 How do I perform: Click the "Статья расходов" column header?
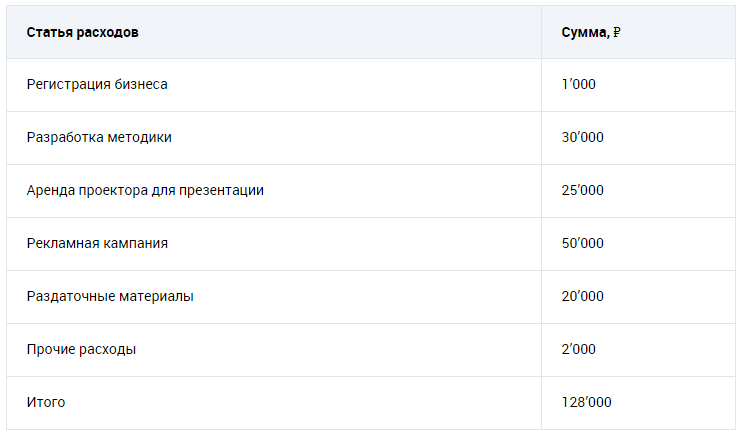[82, 32]
